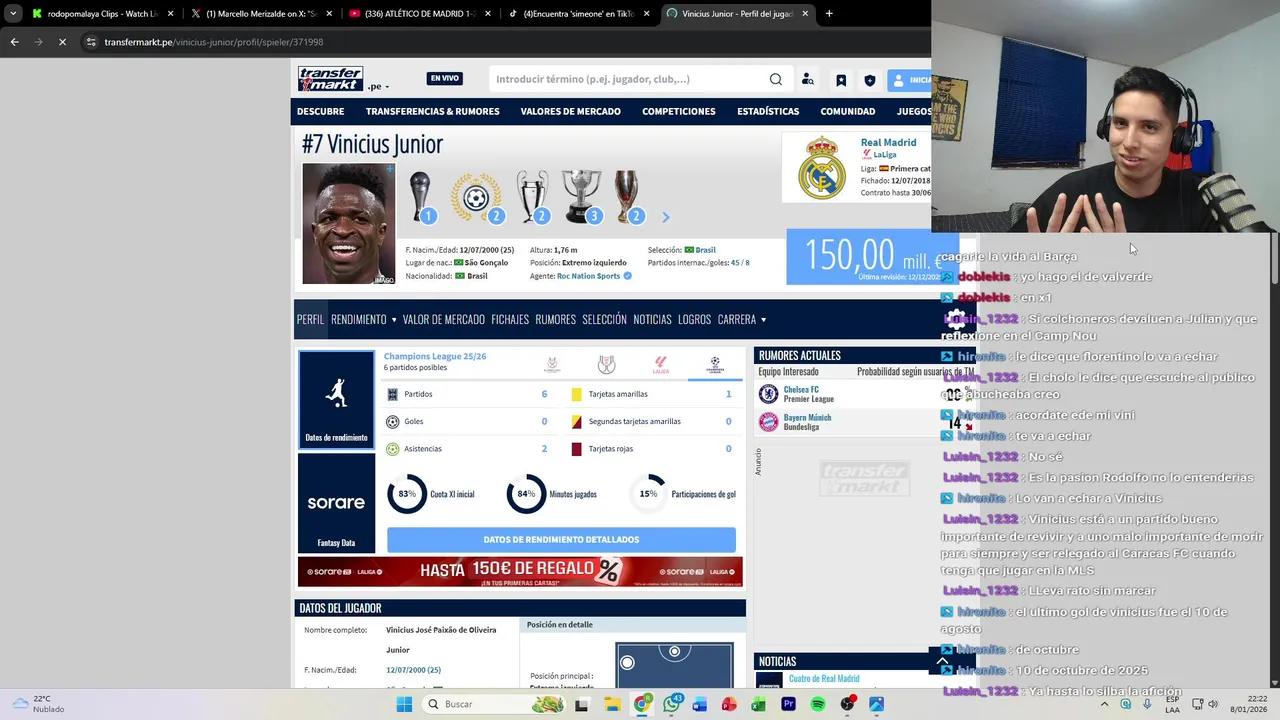Click the golden laurel football award icon
Viewport: 1280px width, 720px height.
(x=476, y=197)
